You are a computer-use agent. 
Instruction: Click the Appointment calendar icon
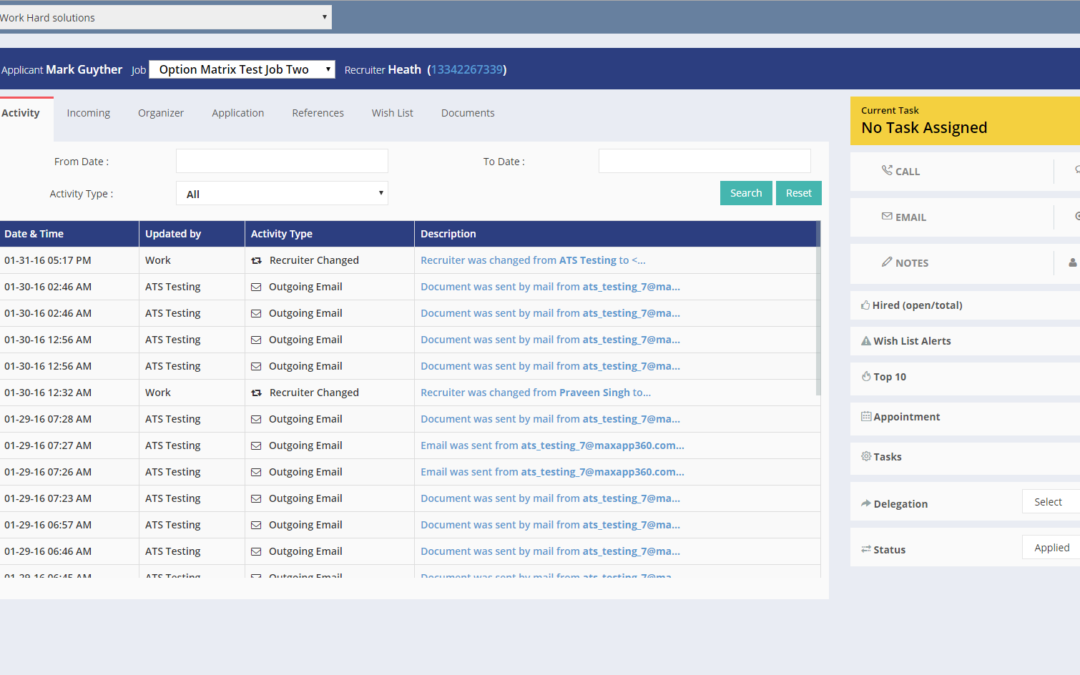[x=866, y=417]
